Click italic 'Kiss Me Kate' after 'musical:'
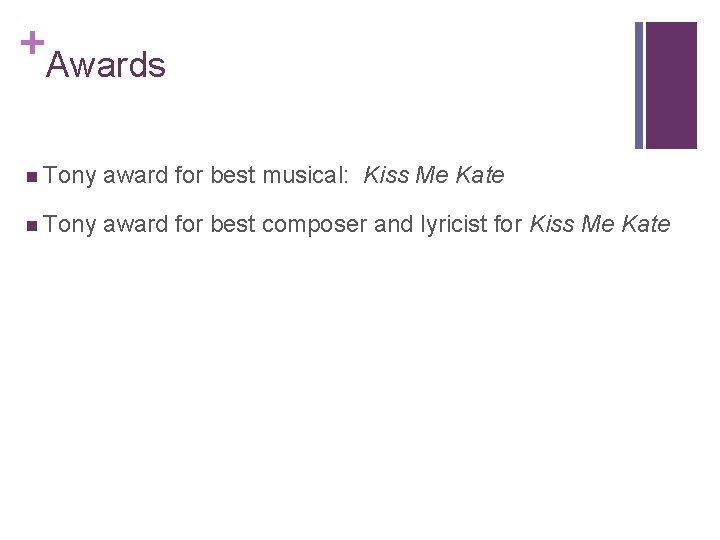The width and height of the screenshot is (720, 540). (434, 175)
